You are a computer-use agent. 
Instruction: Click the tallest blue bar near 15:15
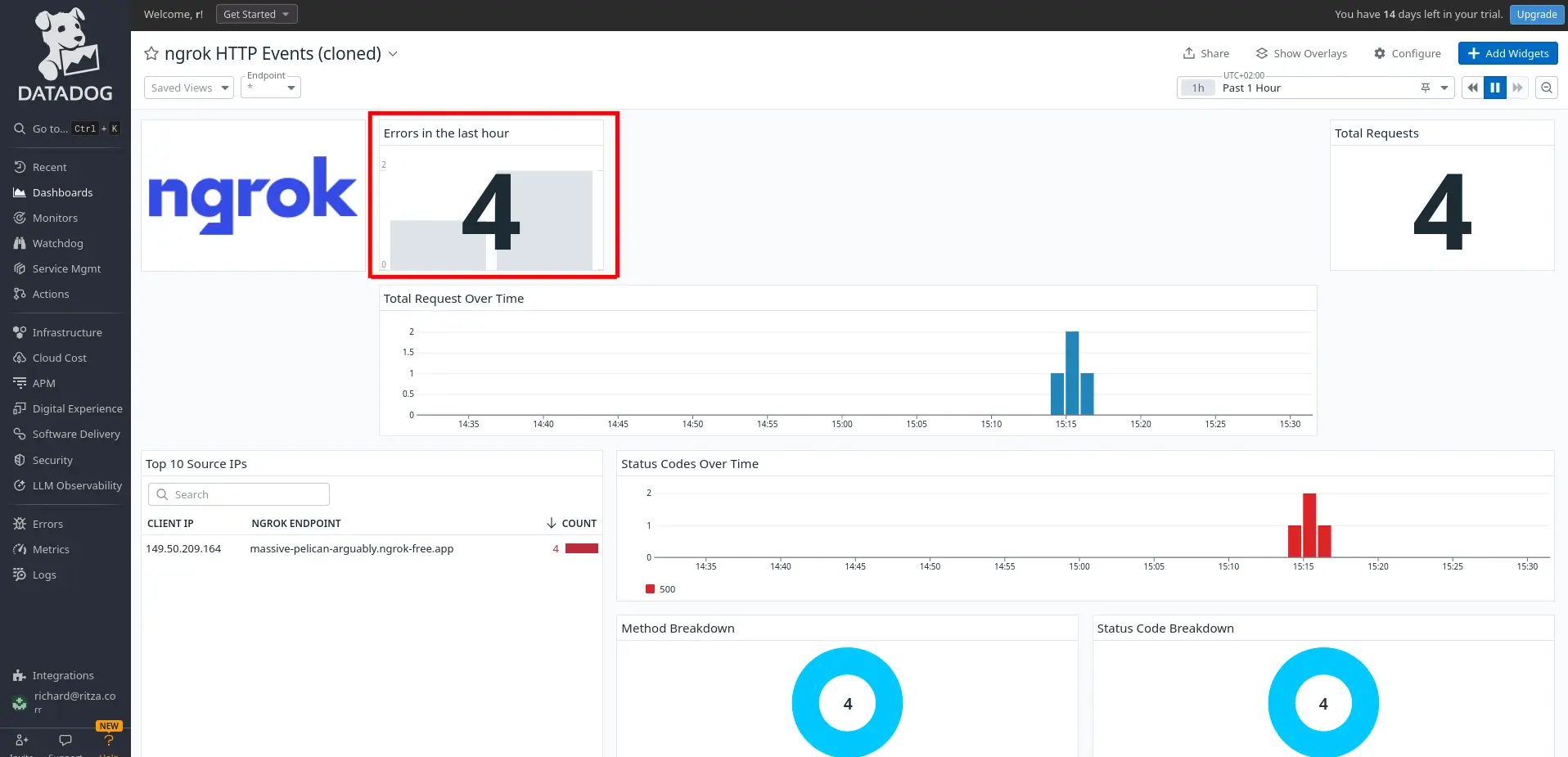point(1072,373)
